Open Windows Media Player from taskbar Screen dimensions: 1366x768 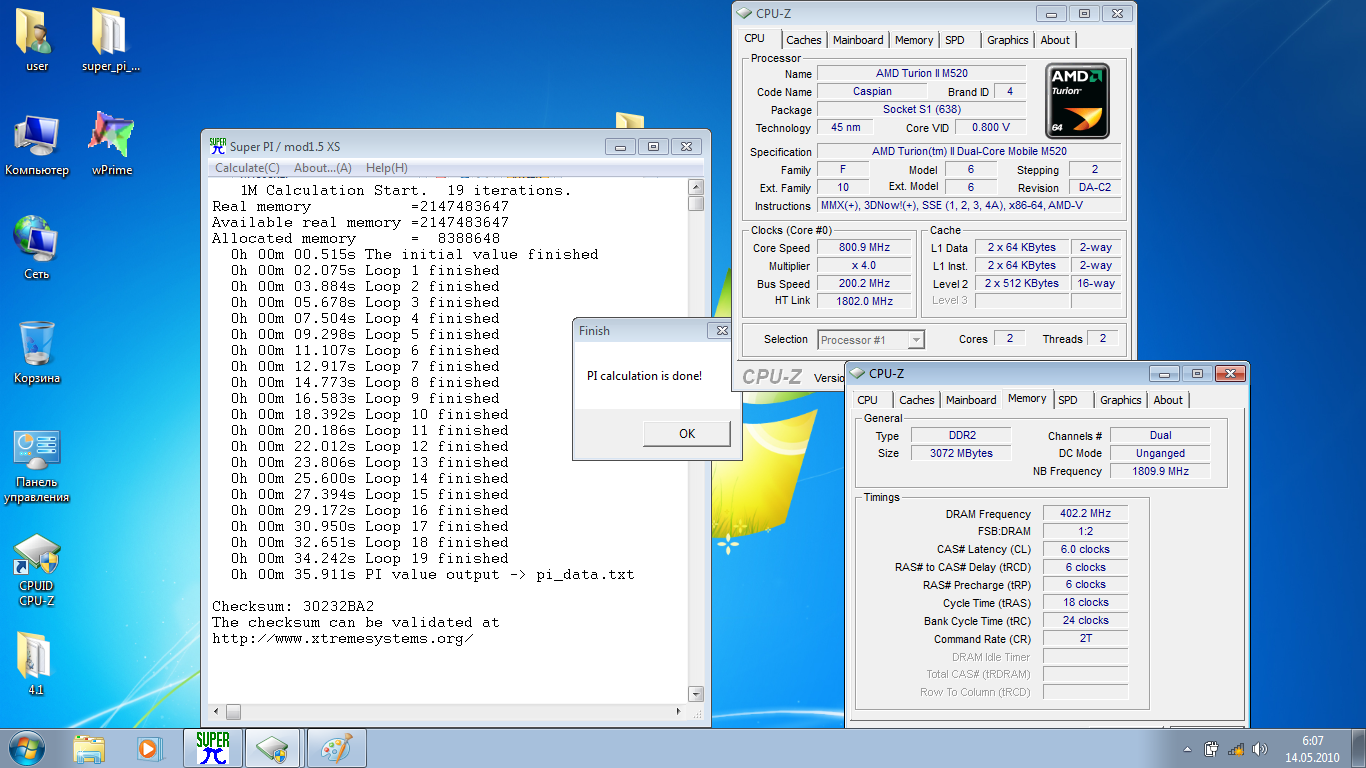pyautogui.click(x=149, y=748)
